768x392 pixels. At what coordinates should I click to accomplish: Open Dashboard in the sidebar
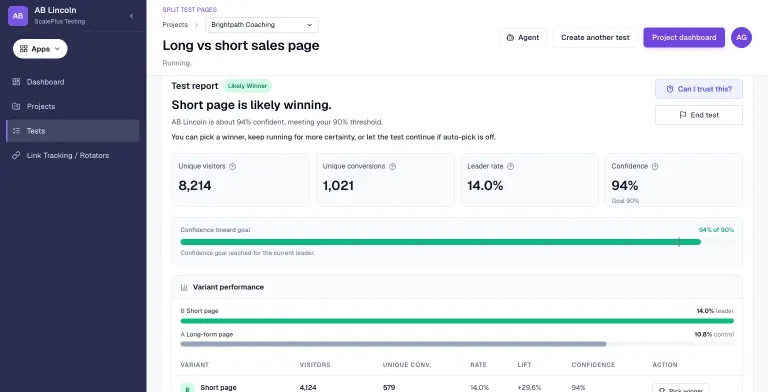coord(72,82)
